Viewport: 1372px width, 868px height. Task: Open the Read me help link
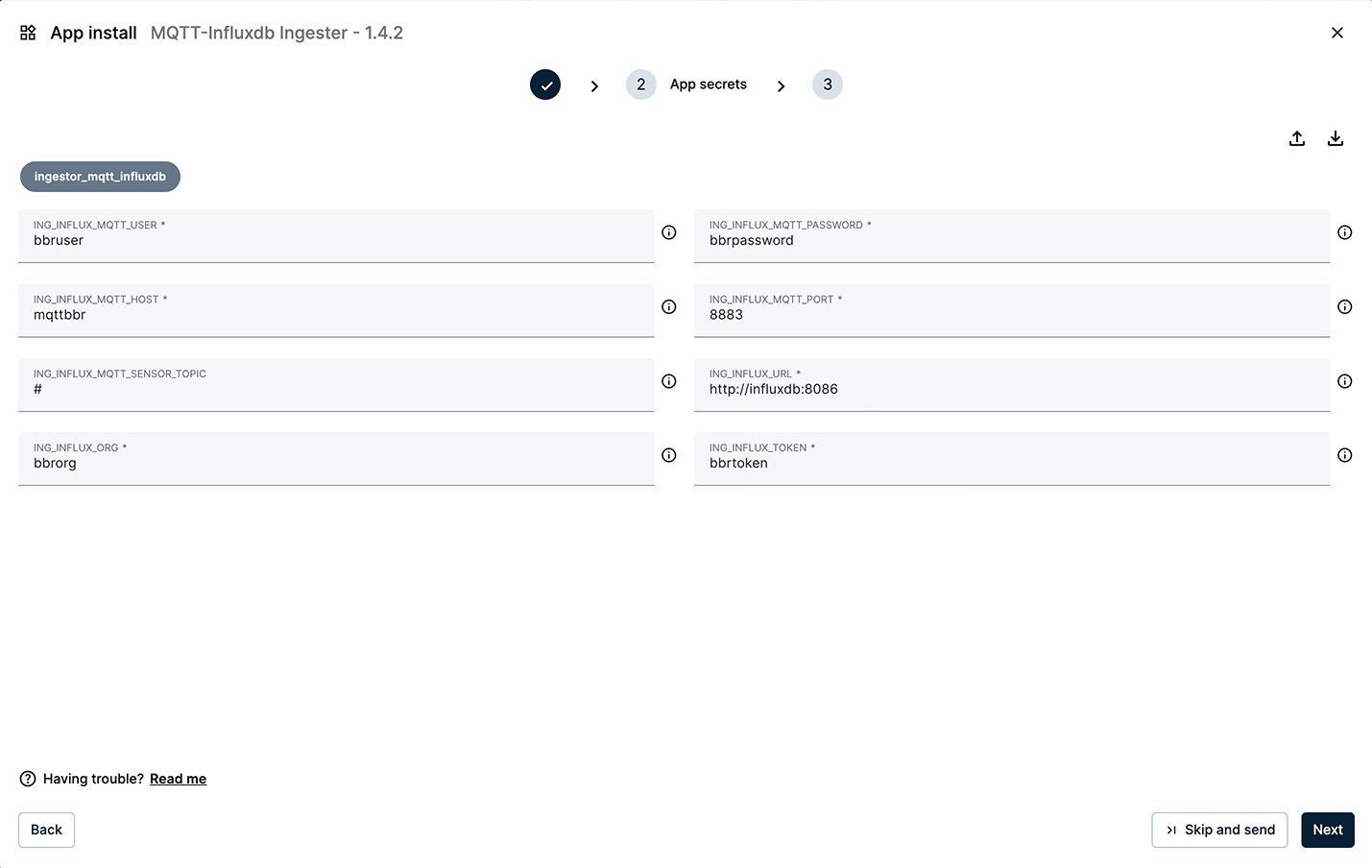(178, 779)
